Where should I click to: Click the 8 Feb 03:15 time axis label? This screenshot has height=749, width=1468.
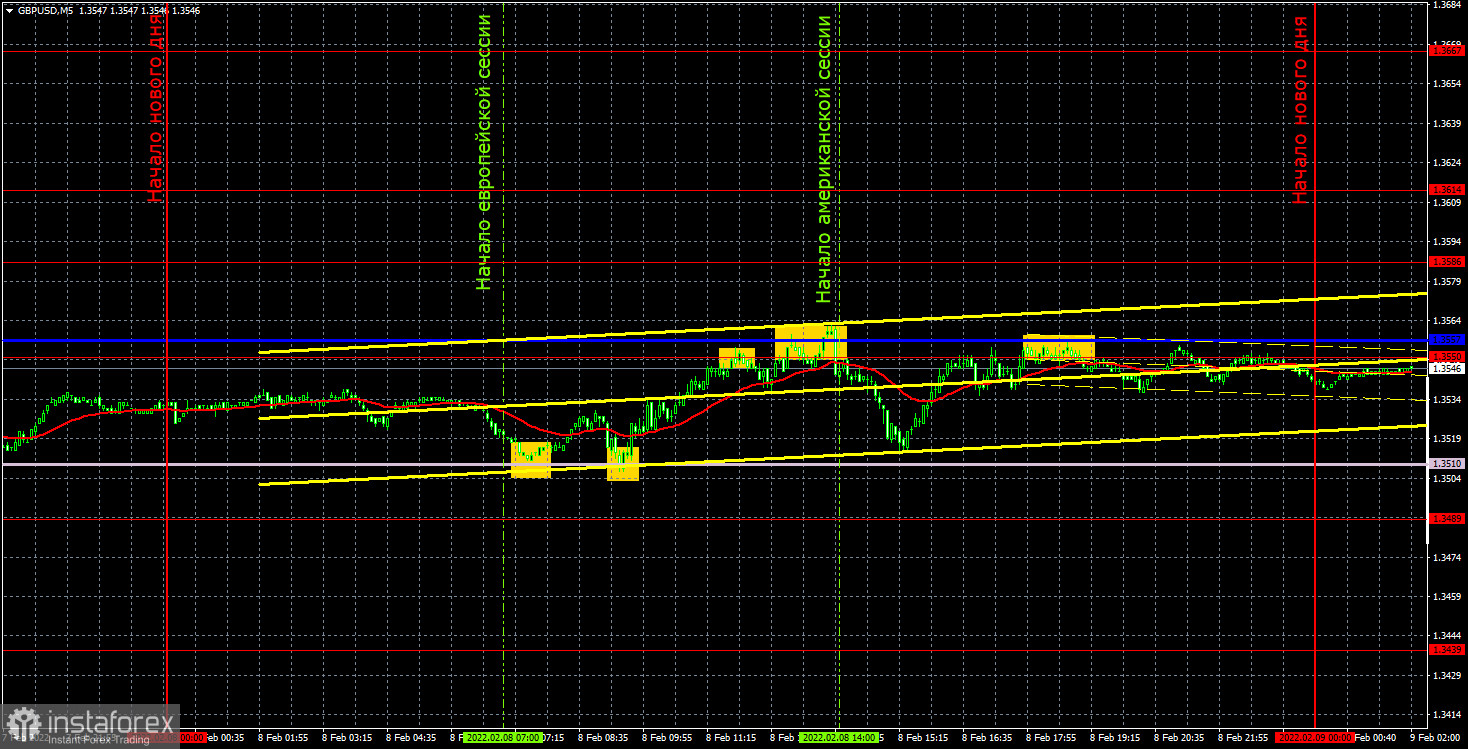point(348,737)
